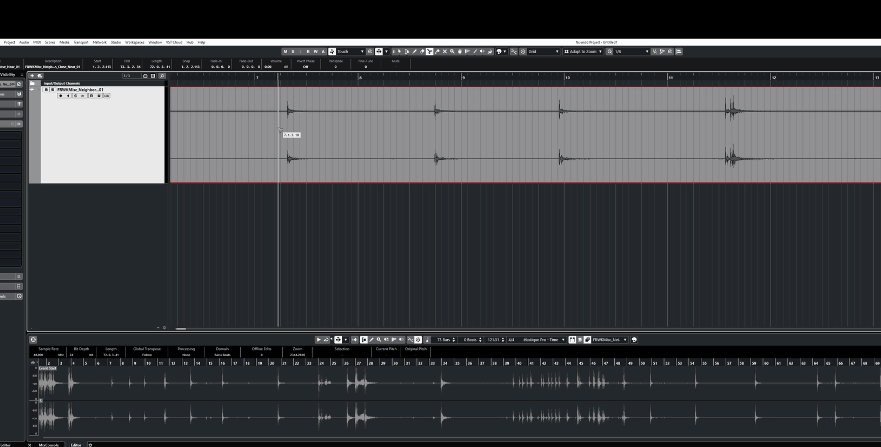Click the track search magnifier icon
The height and width of the screenshot is (447, 881).
tap(162, 76)
